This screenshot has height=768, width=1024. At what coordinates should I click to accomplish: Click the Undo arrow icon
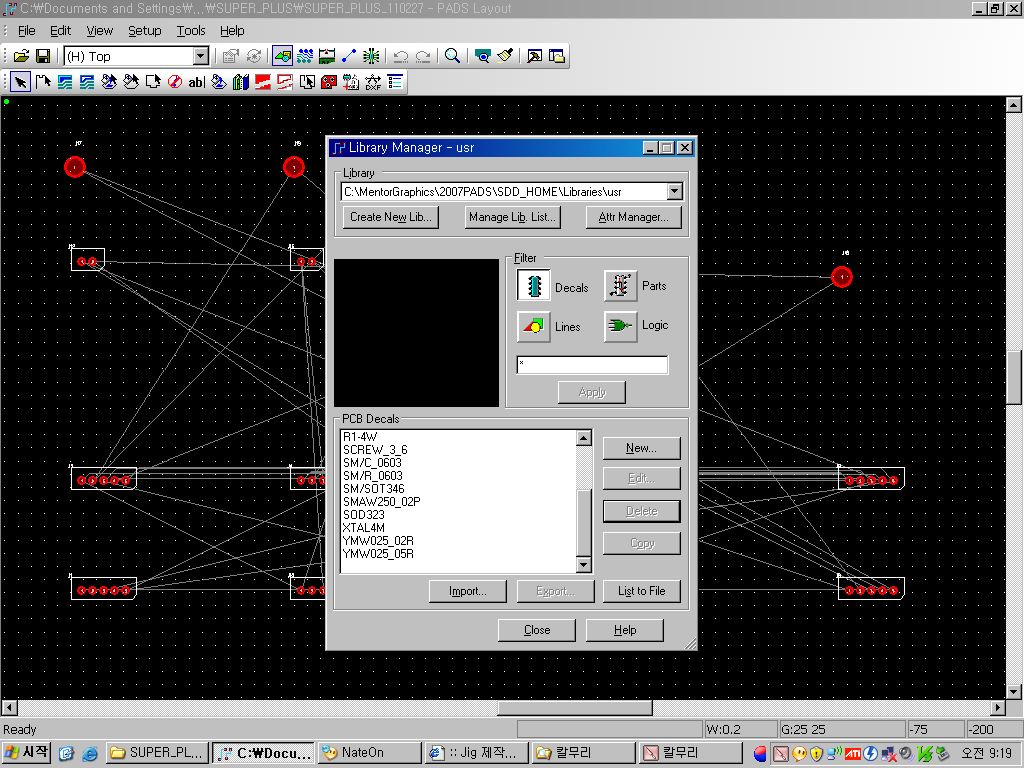pyautogui.click(x=401, y=56)
